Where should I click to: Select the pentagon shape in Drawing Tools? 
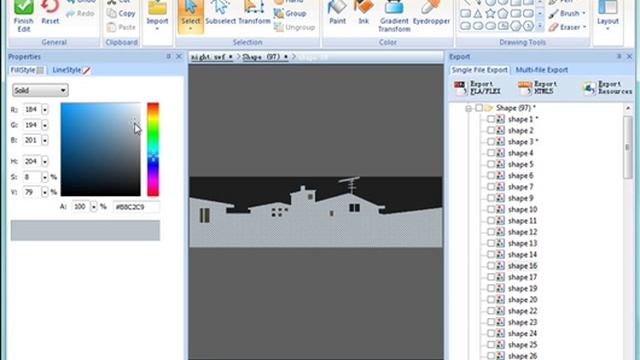pyautogui.click(x=503, y=13)
